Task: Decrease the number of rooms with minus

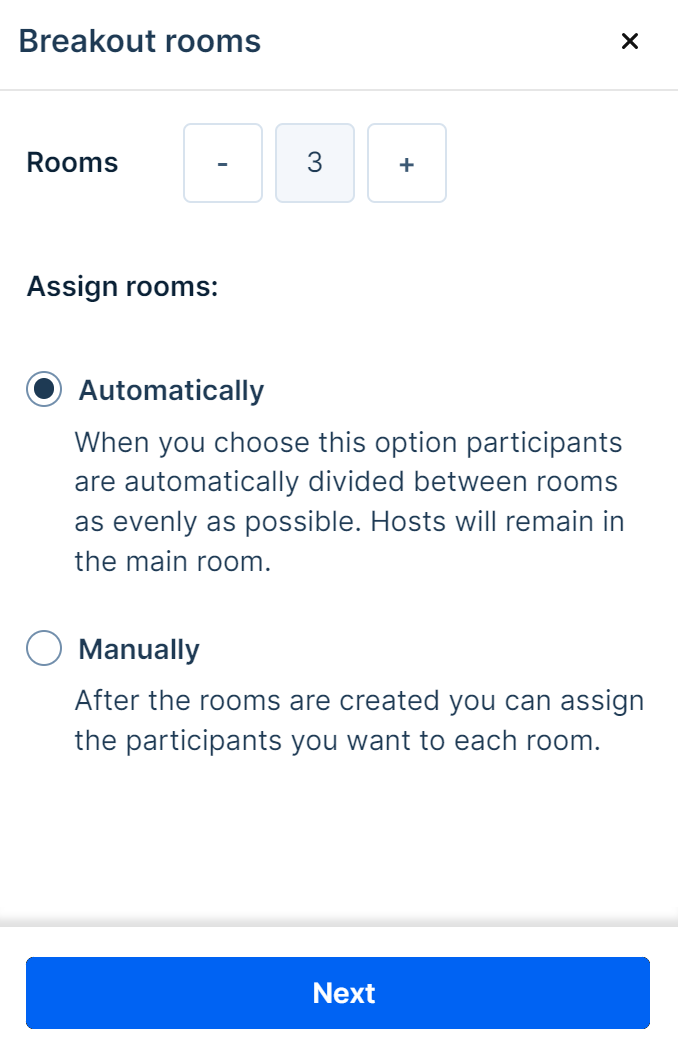Action: click(x=223, y=163)
